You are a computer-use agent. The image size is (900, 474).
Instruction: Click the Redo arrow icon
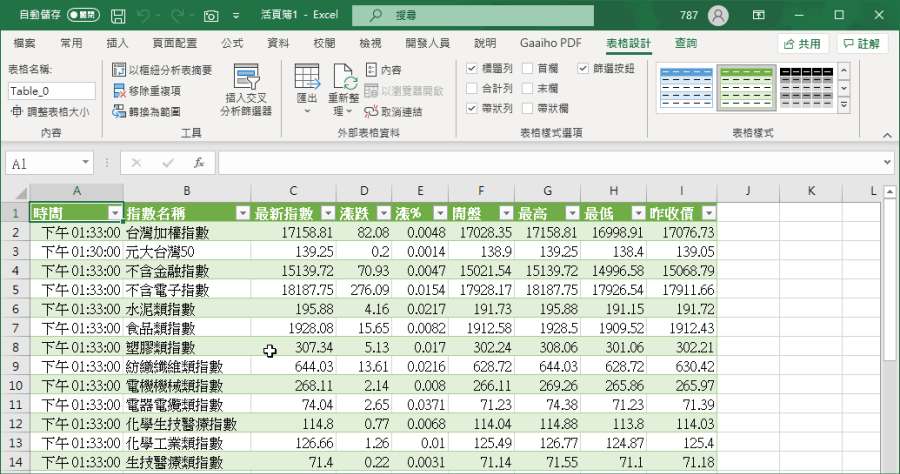pos(177,15)
